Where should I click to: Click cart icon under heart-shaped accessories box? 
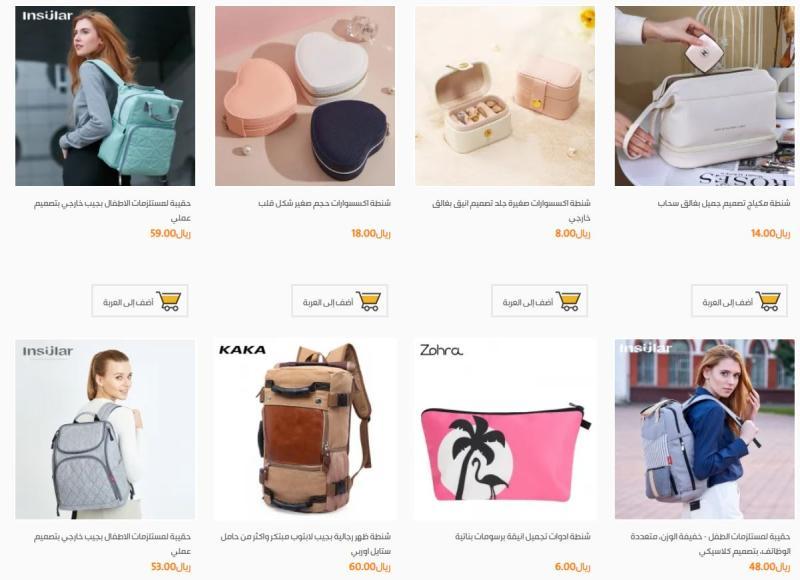point(369,301)
